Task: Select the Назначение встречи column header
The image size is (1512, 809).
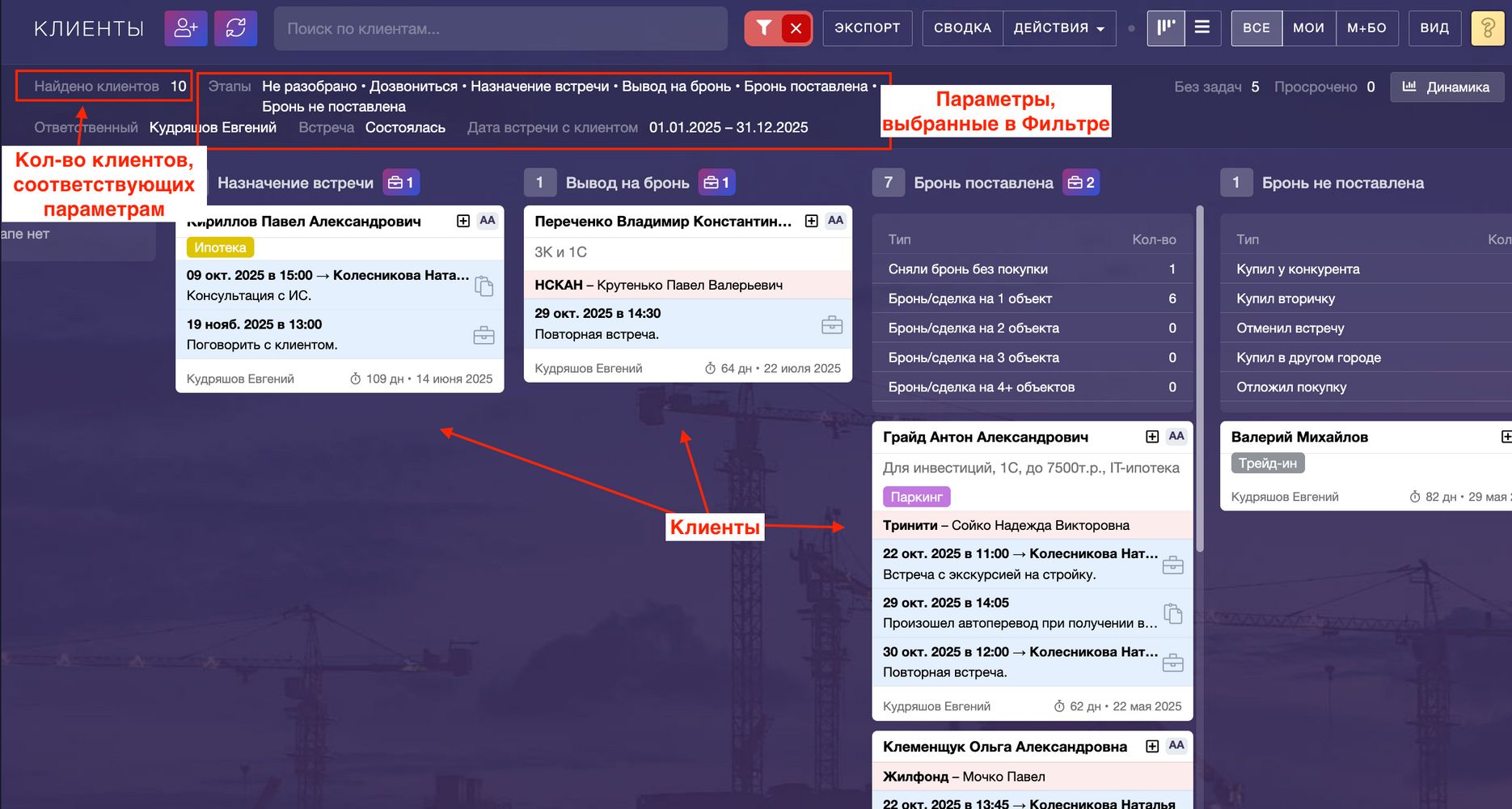Action: (295, 183)
